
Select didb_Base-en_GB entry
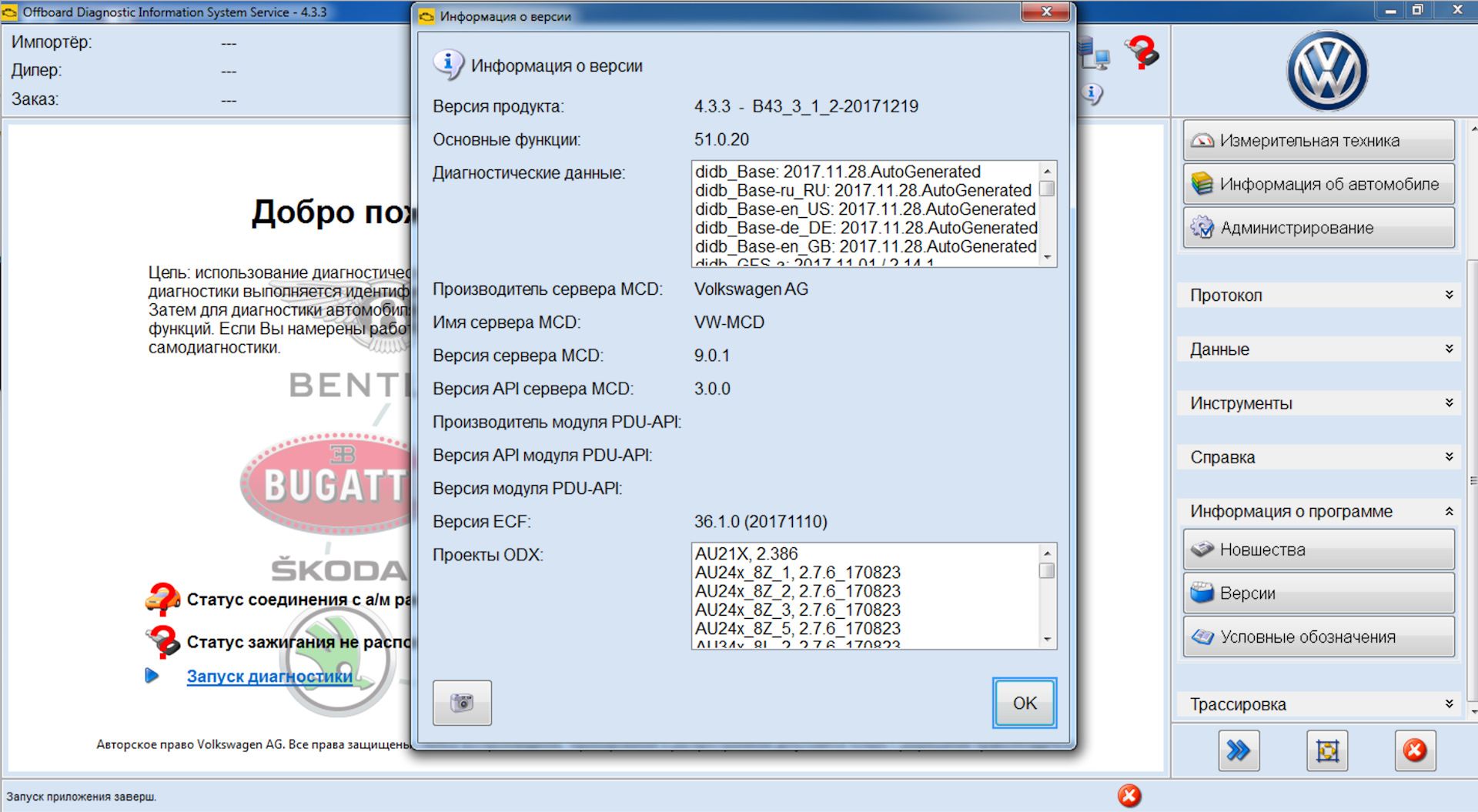point(865,246)
